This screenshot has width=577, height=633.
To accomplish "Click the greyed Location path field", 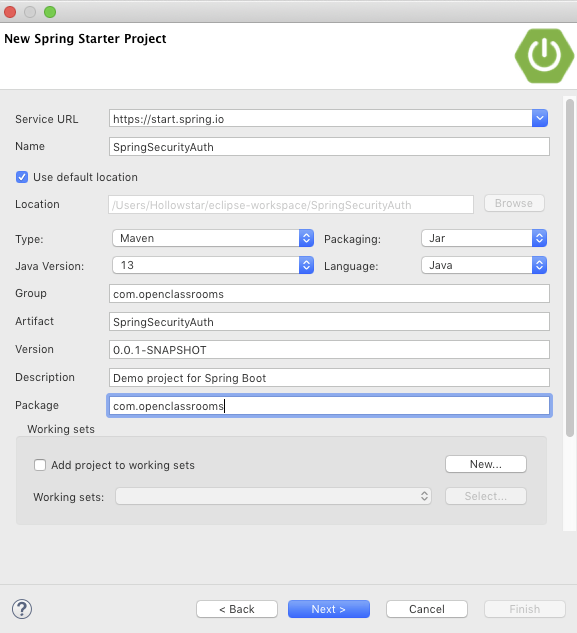I will 291,205.
